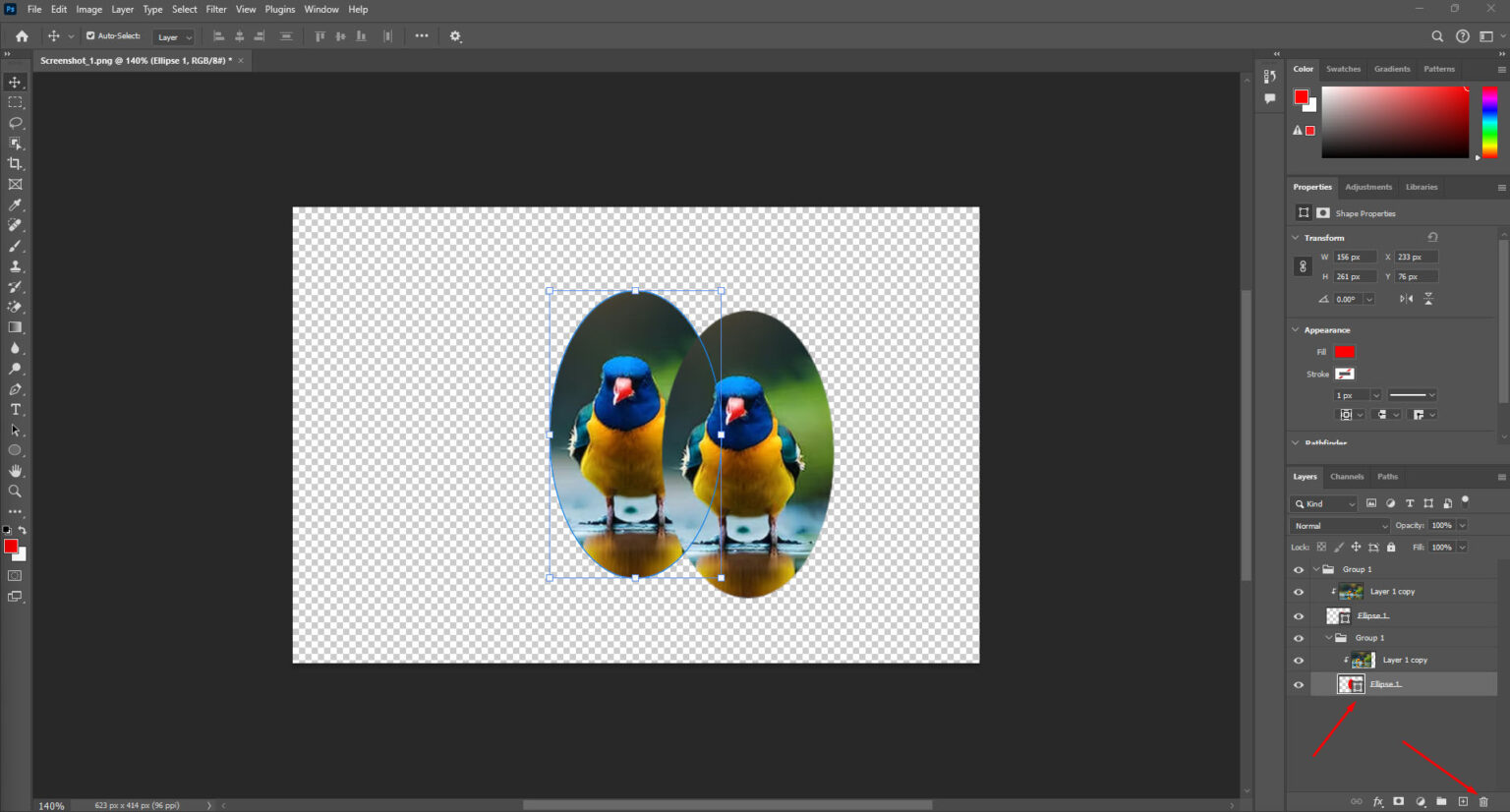Screen dimensions: 1510x812
Task: Switch to the Channels tab
Action: point(1347,476)
